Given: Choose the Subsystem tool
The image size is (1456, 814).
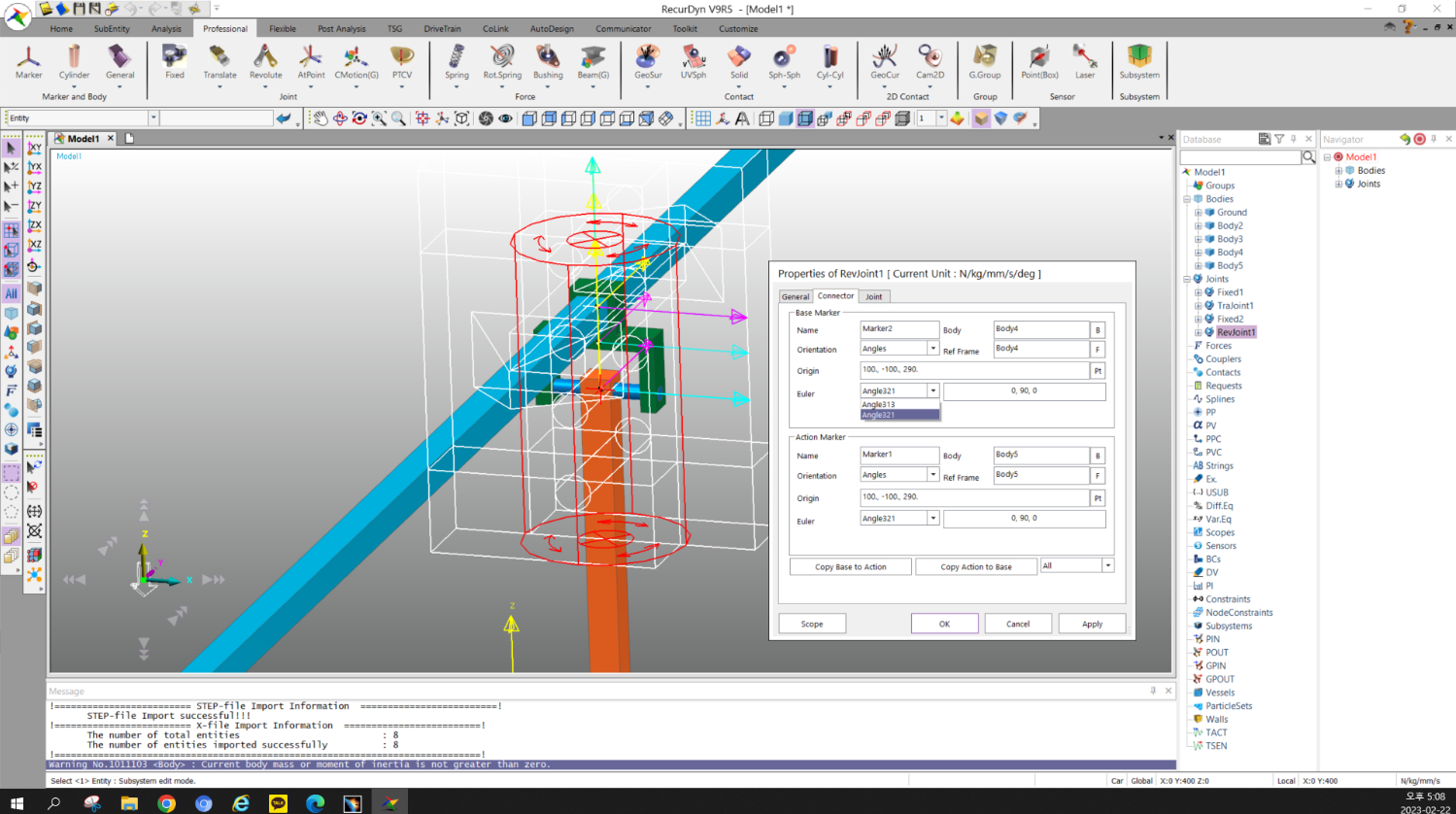Looking at the screenshot, I should [1139, 62].
